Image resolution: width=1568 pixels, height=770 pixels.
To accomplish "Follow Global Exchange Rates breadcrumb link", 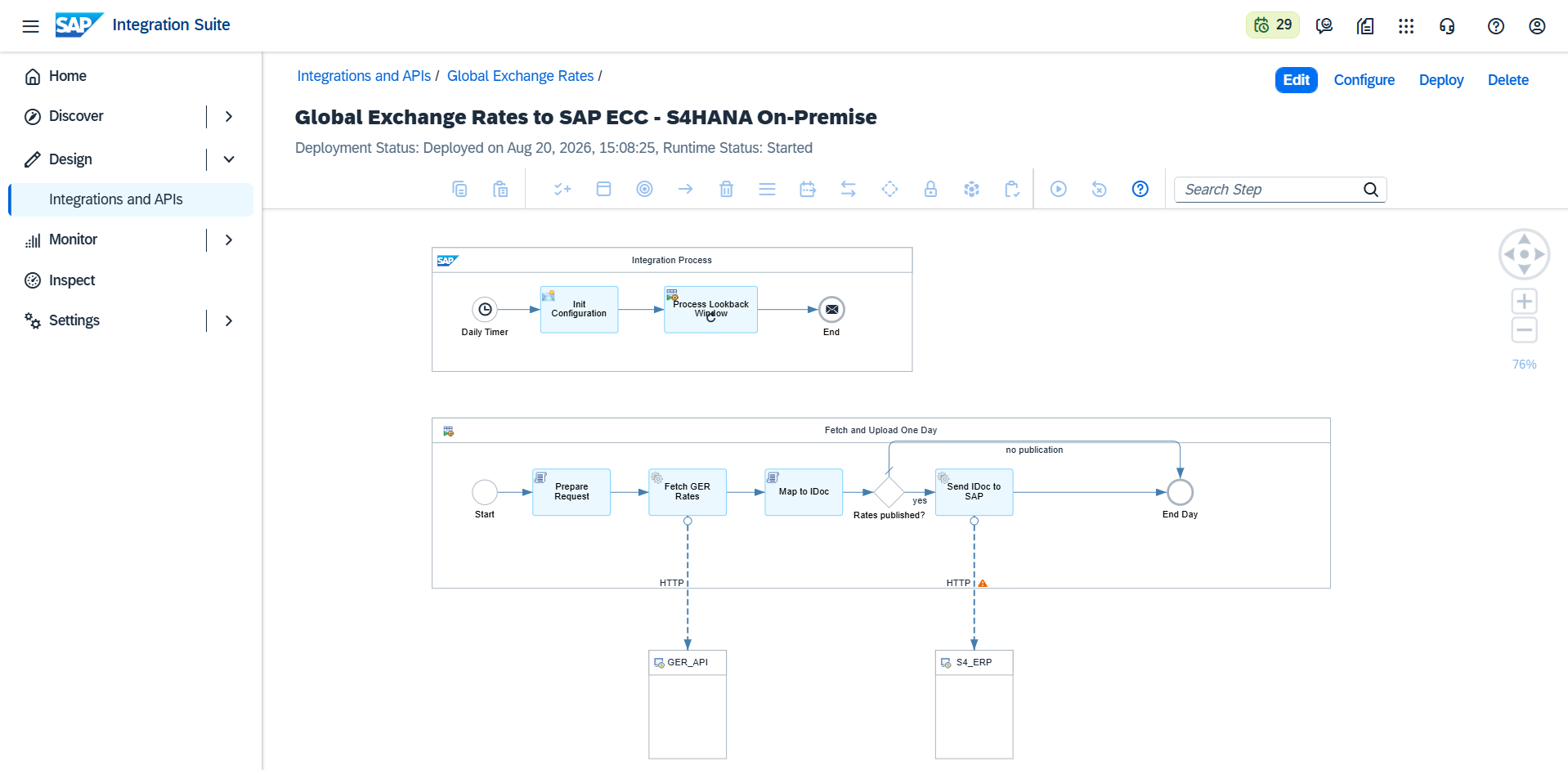I will coord(520,76).
